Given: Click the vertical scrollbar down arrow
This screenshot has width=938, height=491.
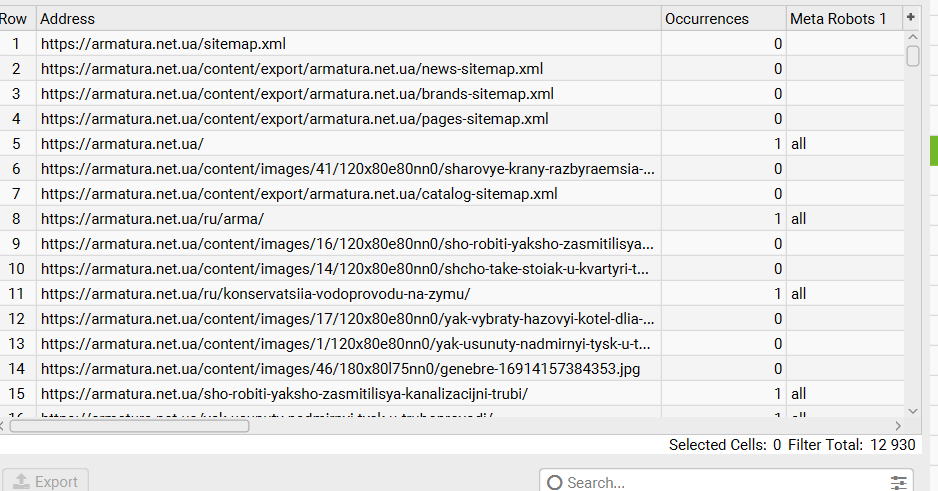Looking at the screenshot, I should coord(912,410).
